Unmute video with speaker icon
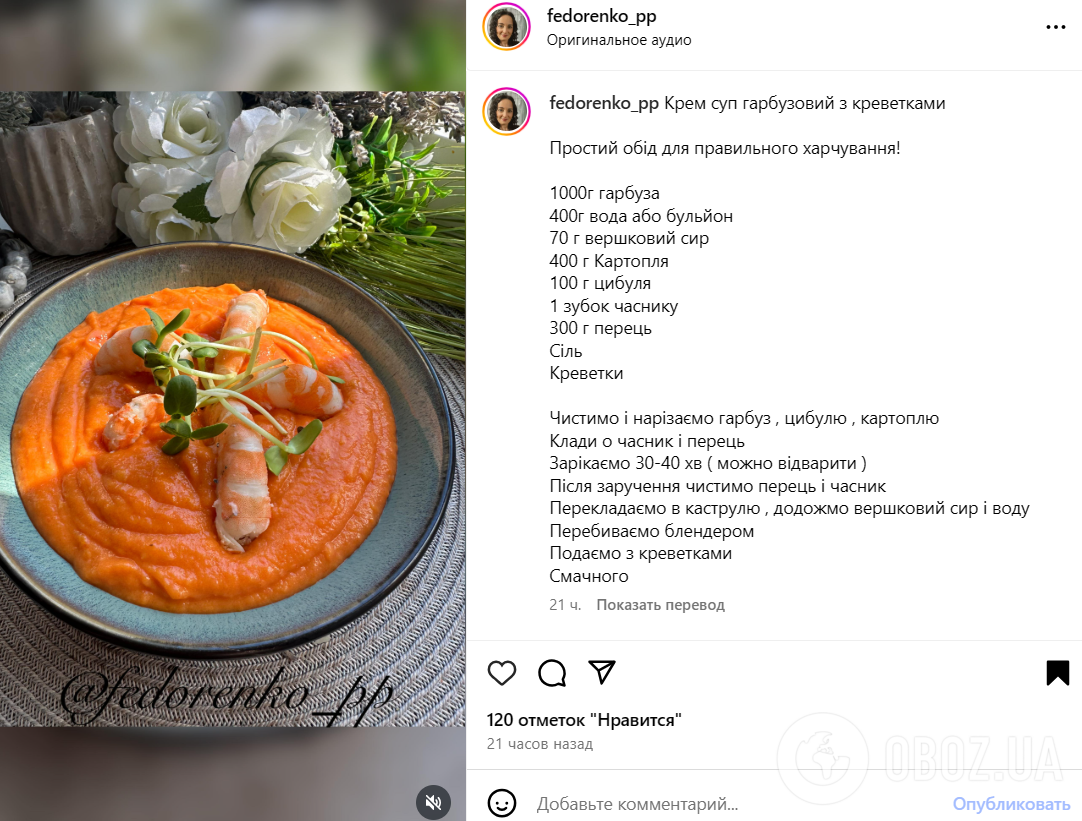 tap(433, 802)
